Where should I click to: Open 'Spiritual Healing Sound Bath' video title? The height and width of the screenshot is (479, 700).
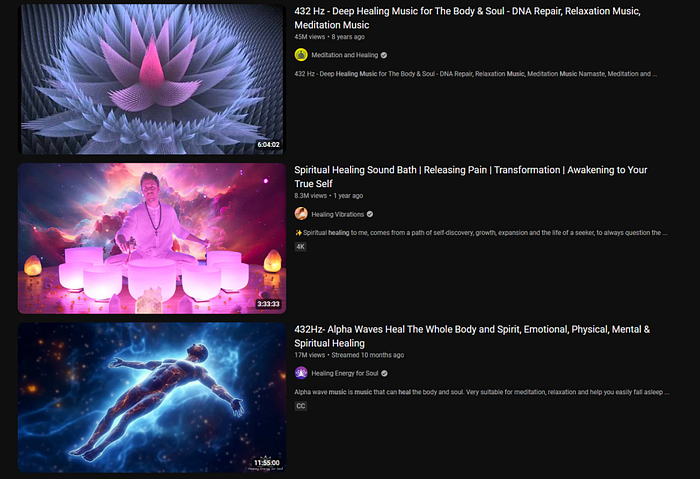[471, 177]
